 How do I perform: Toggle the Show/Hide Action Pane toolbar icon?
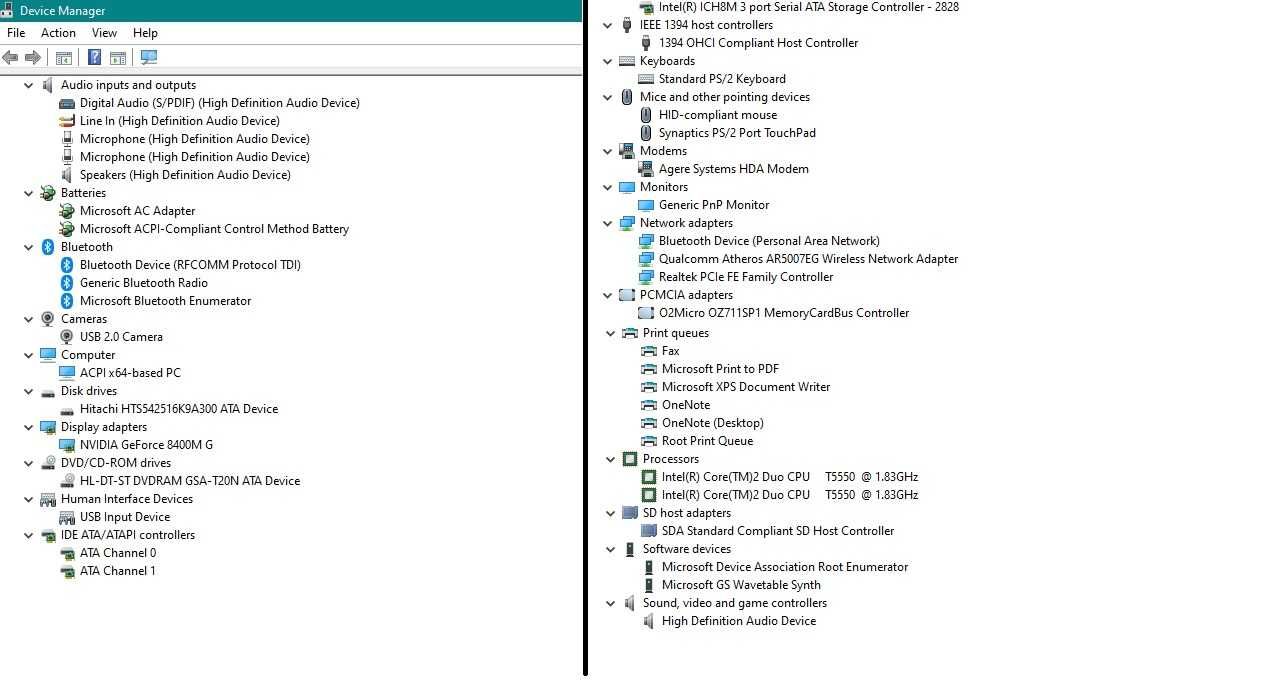pyautogui.click(x=118, y=57)
